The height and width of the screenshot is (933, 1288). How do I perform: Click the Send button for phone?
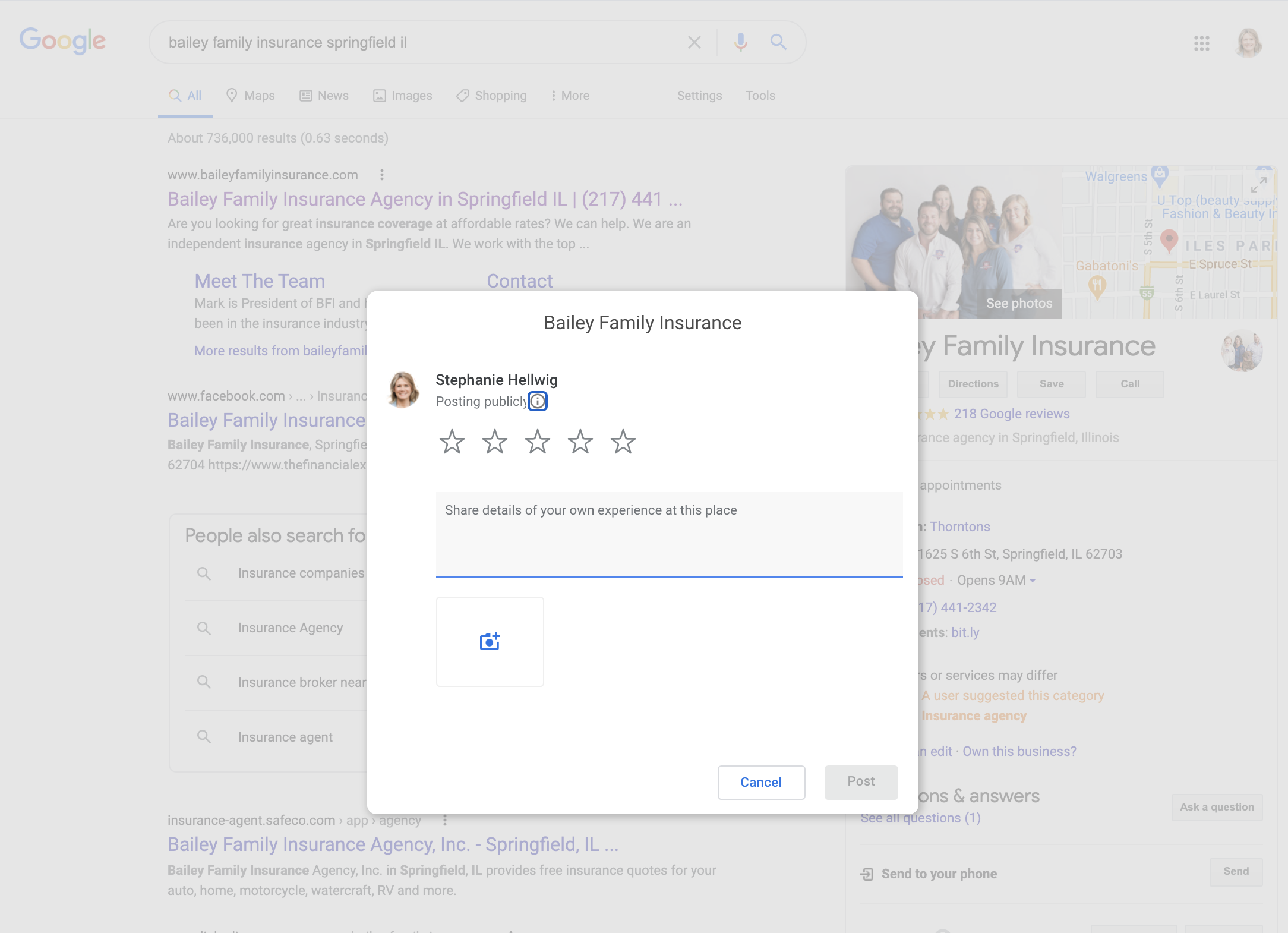(x=1236, y=871)
